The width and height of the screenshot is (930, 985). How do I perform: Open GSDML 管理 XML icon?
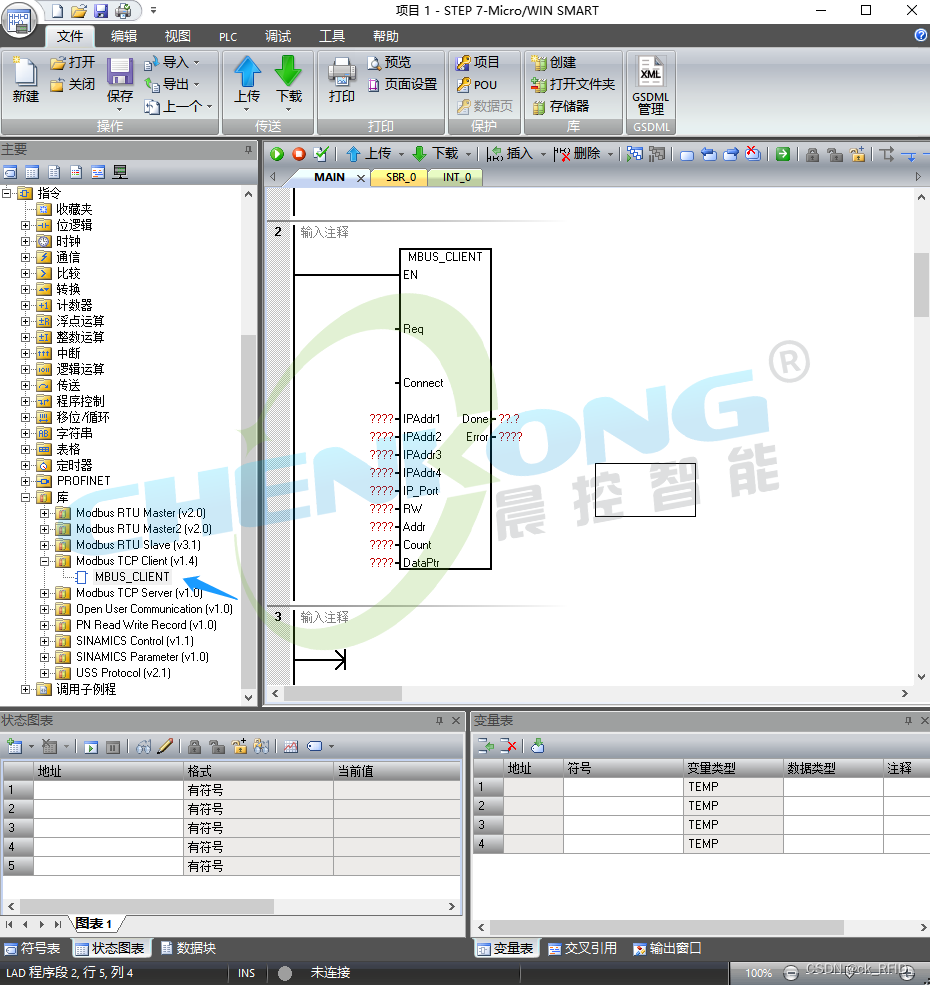pos(650,73)
